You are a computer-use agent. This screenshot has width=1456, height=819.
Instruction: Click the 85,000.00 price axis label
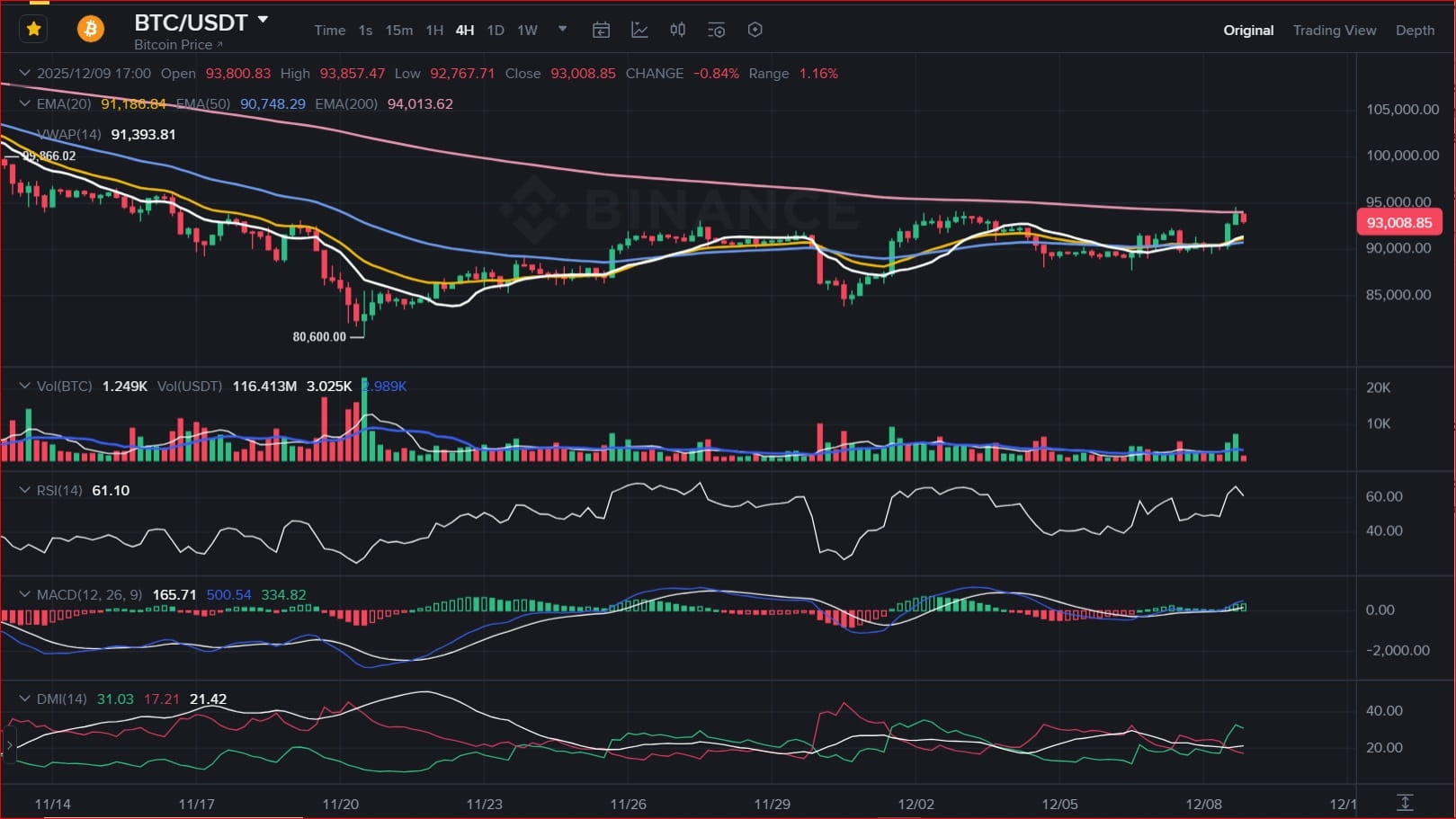[1398, 294]
